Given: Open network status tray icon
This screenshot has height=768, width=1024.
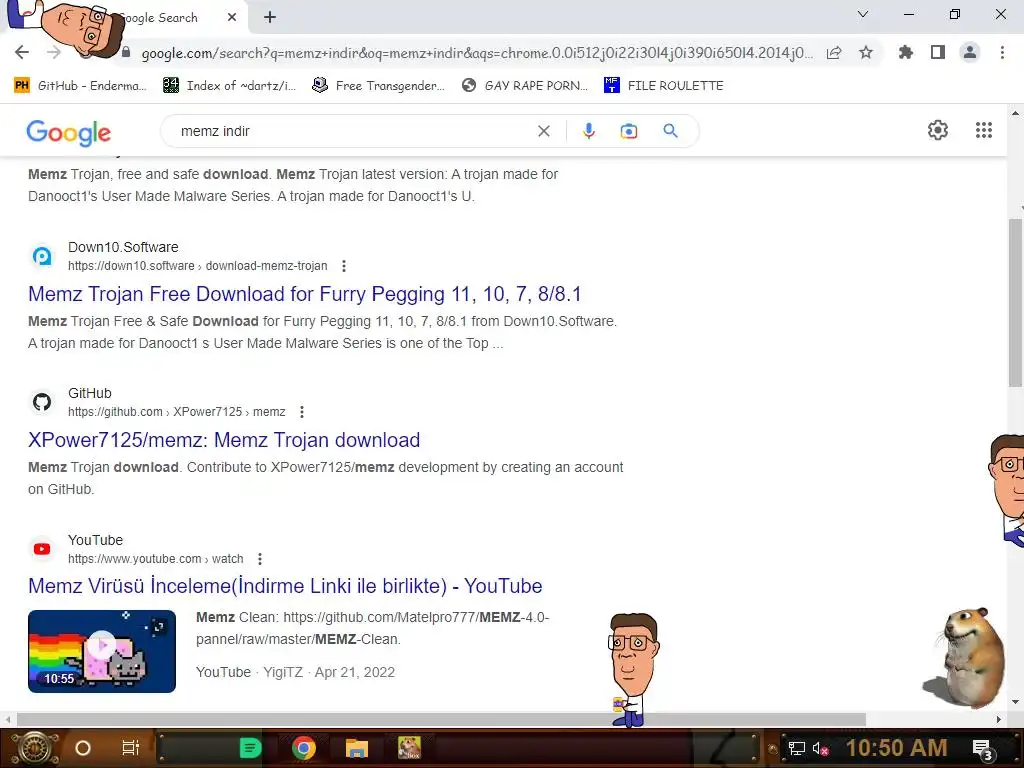Looking at the screenshot, I should (x=797, y=748).
